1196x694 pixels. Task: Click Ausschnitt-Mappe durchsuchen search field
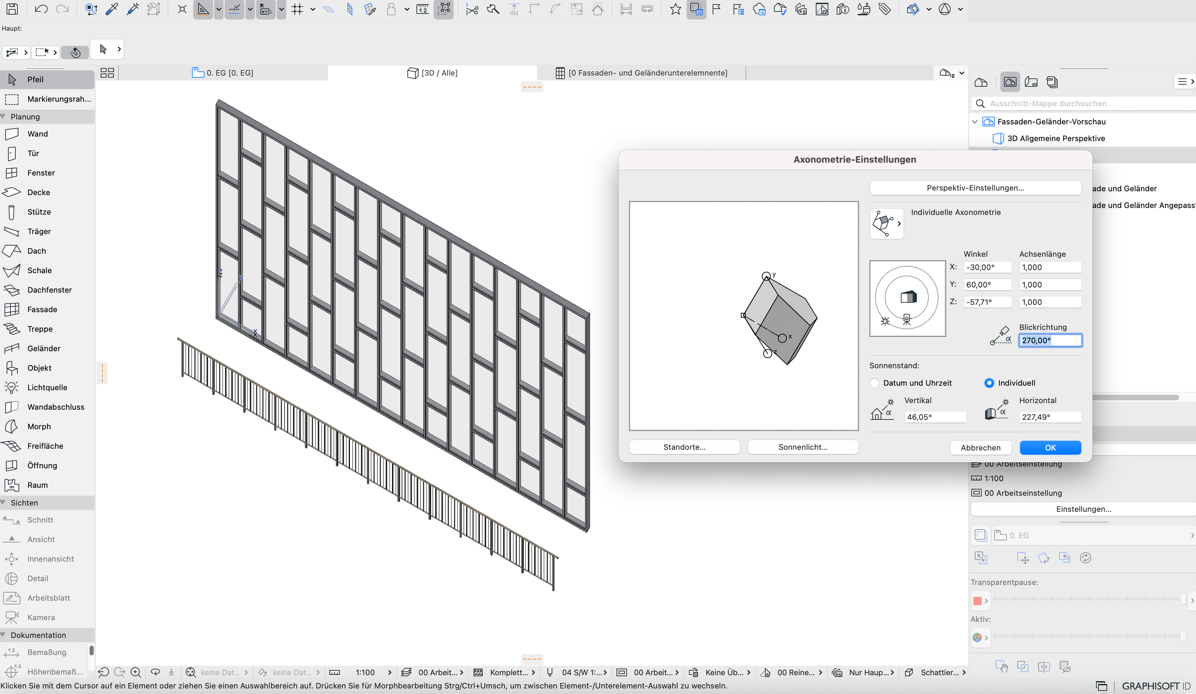click(x=1083, y=103)
